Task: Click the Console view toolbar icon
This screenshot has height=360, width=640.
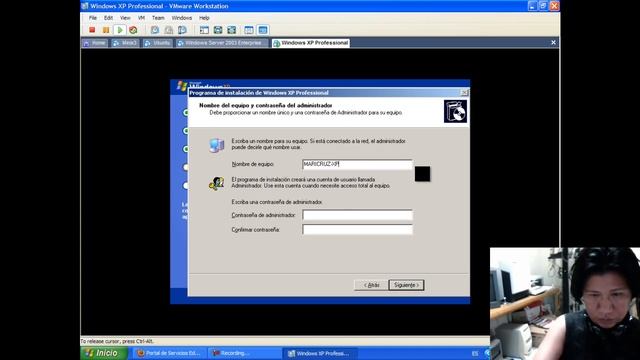Action: coord(262,30)
